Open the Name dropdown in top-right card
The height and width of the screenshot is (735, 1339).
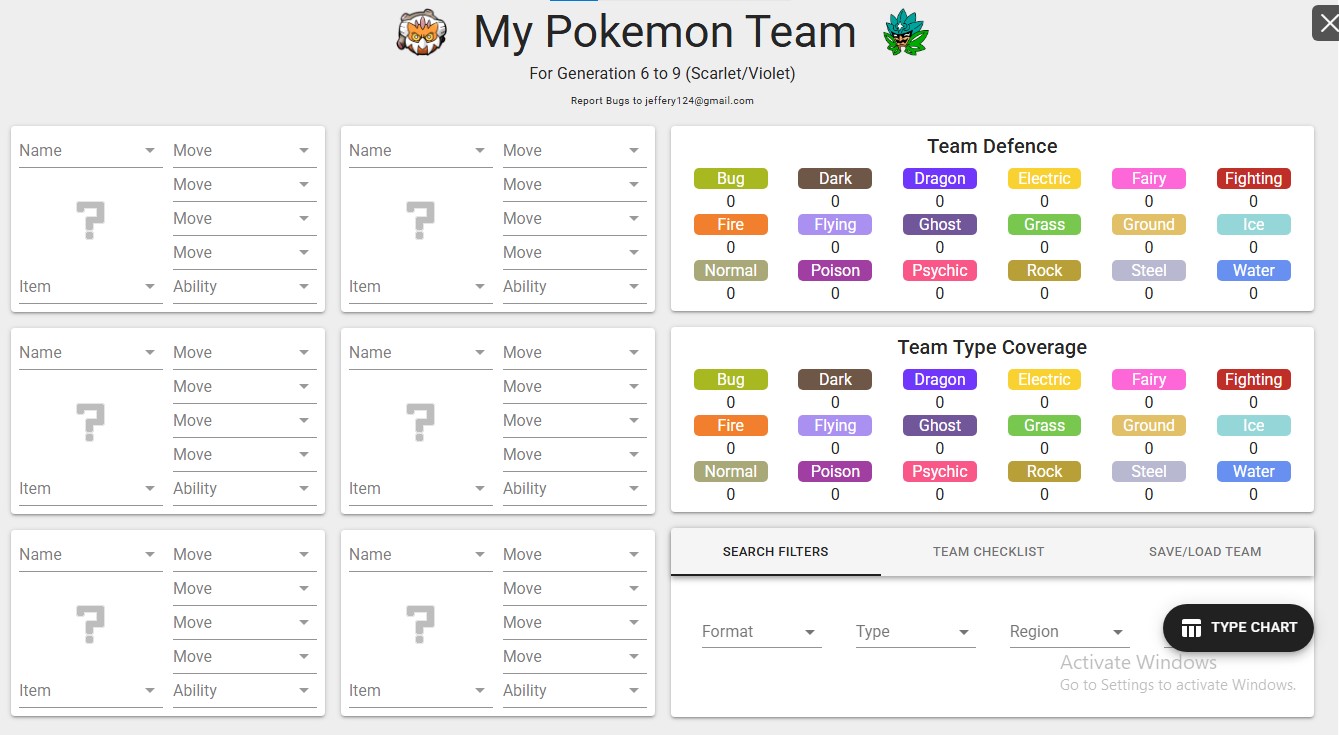[x=420, y=151]
